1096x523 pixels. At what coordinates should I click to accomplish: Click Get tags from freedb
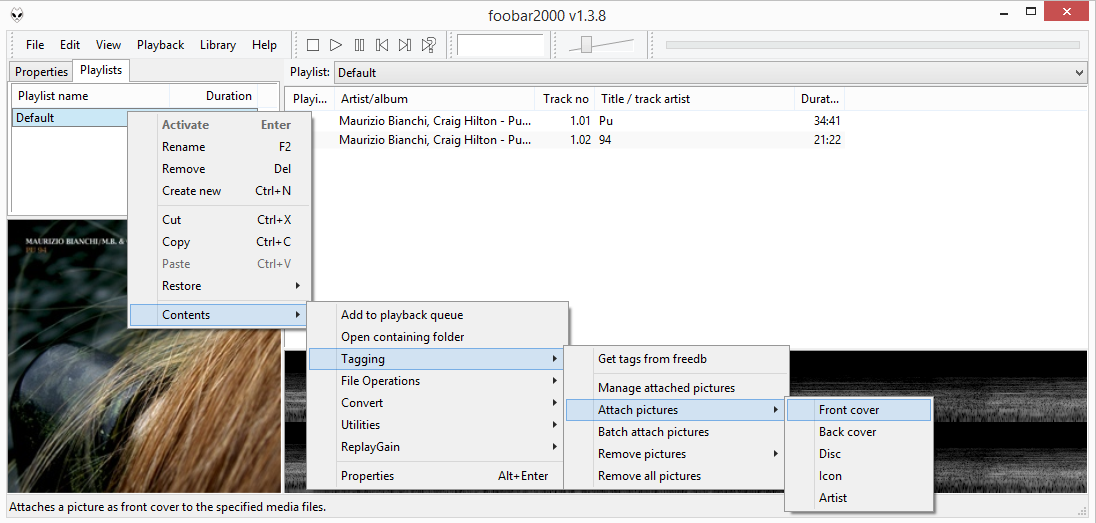click(x=676, y=359)
